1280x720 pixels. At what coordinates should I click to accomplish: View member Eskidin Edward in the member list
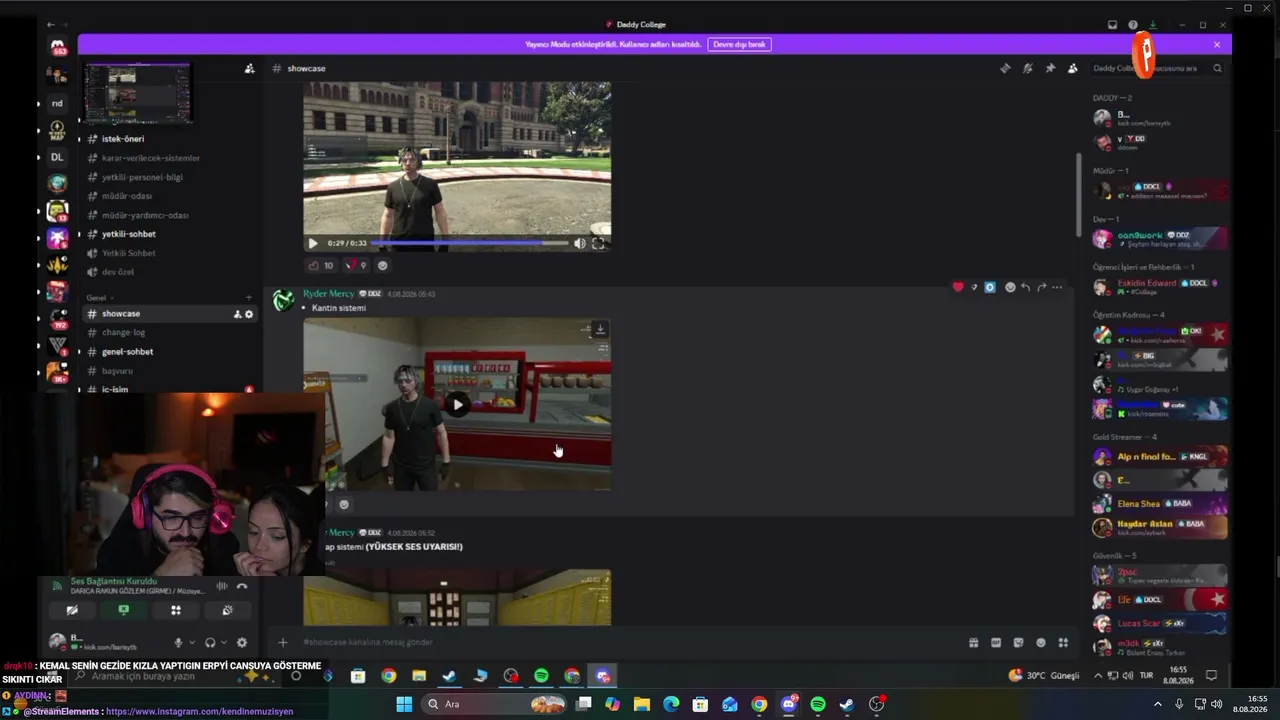click(1160, 287)
